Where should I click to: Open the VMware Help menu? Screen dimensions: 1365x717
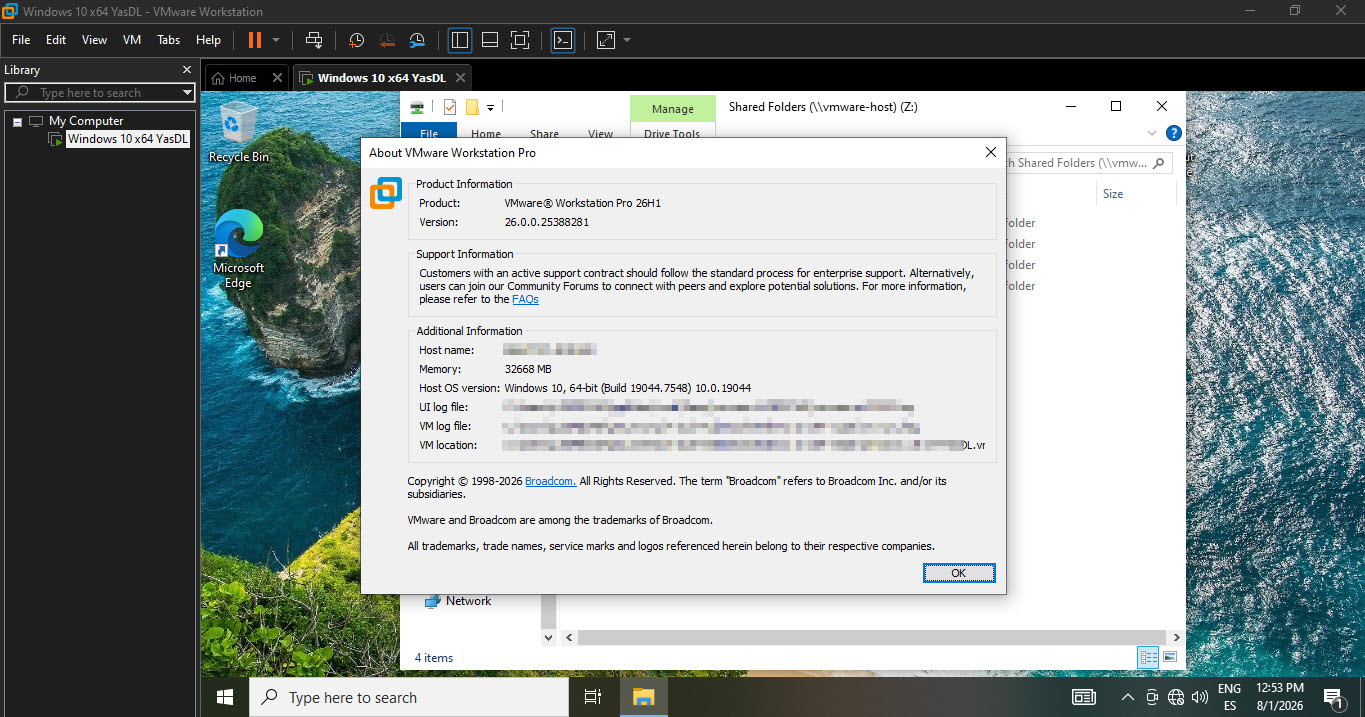point(208,40)
